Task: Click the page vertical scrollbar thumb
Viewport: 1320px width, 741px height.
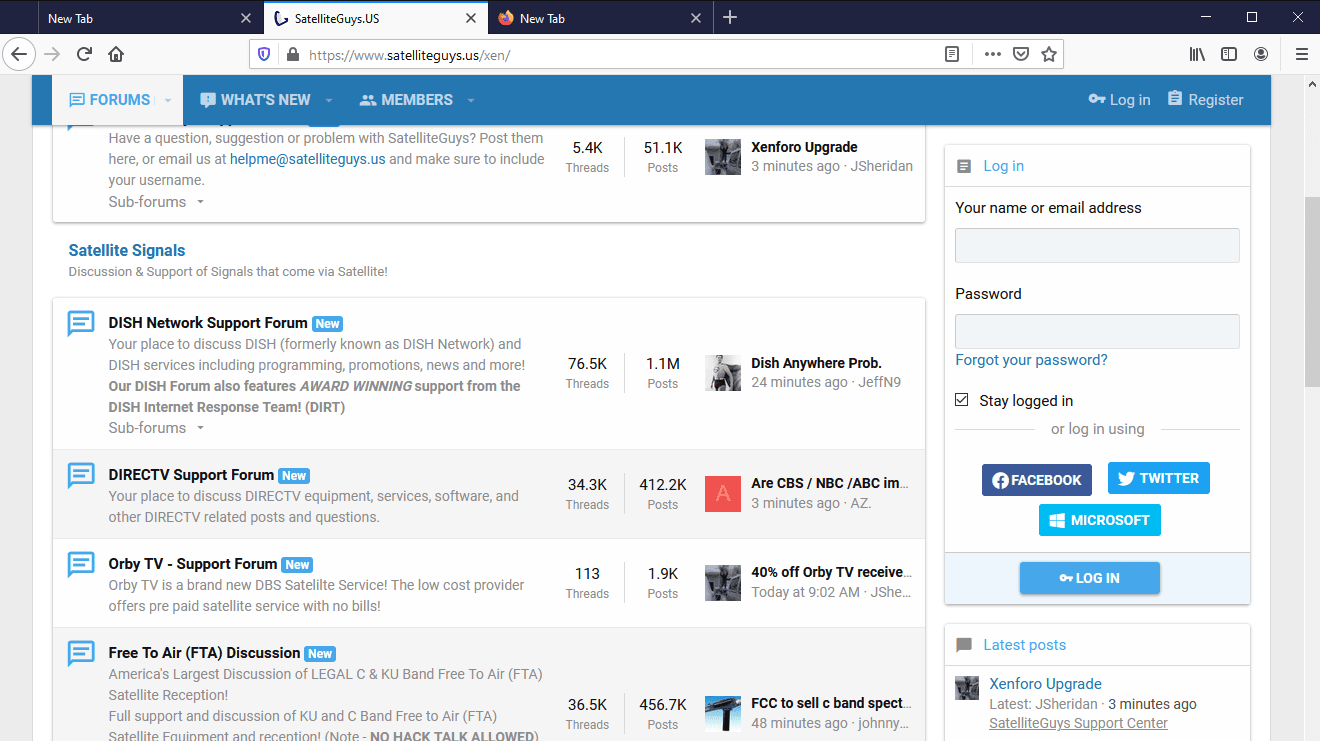Action: coord(1312,291)
